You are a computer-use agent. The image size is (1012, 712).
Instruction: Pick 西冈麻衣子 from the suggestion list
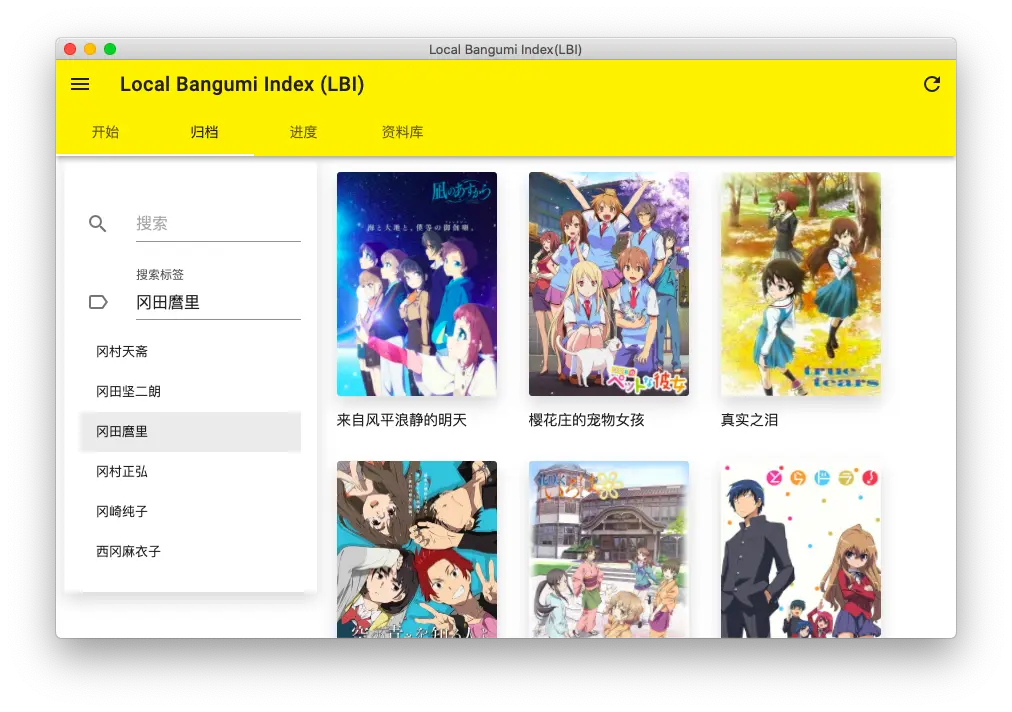tap(128, 552)
